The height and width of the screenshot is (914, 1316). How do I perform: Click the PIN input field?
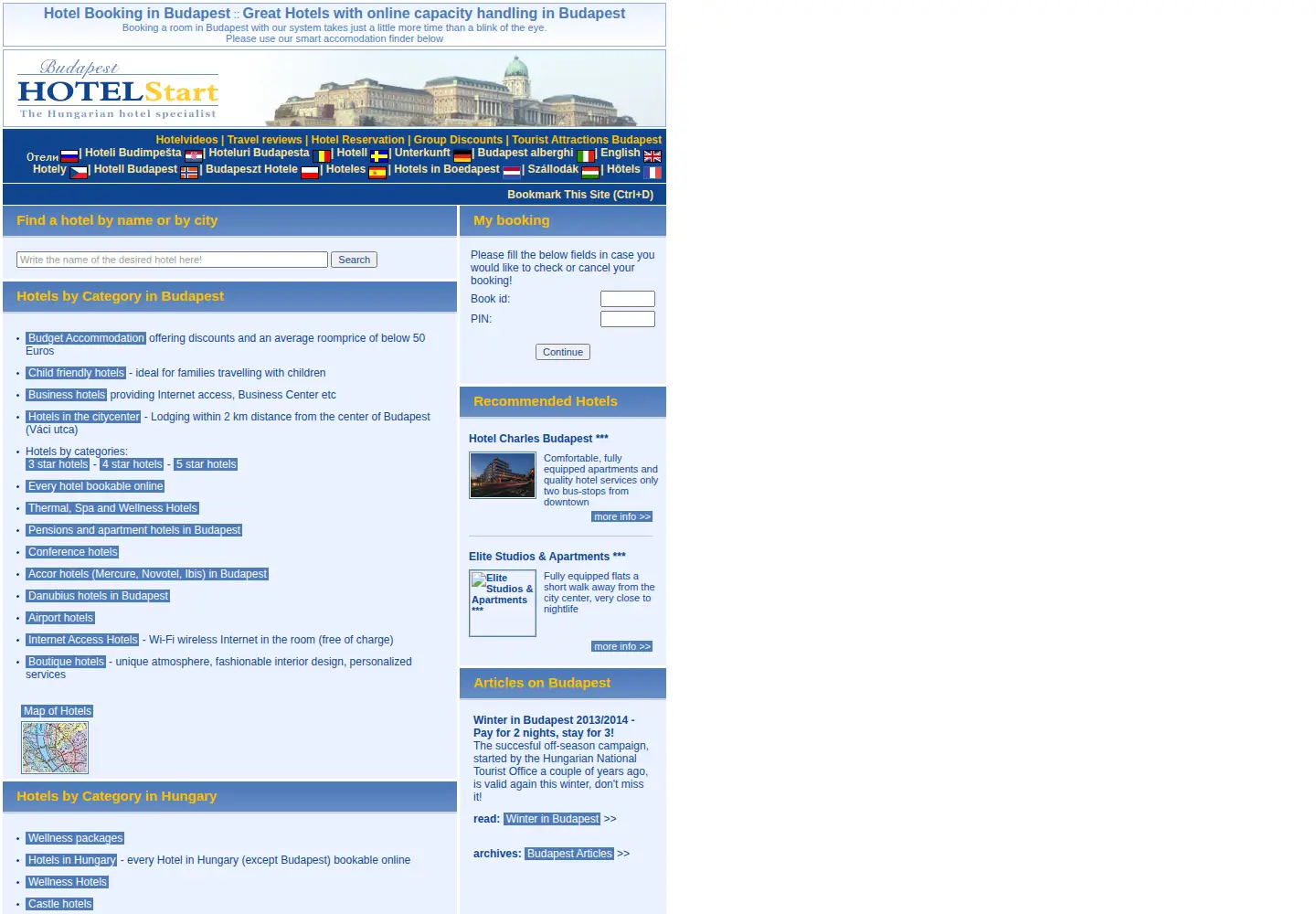[x=628, y=319]
